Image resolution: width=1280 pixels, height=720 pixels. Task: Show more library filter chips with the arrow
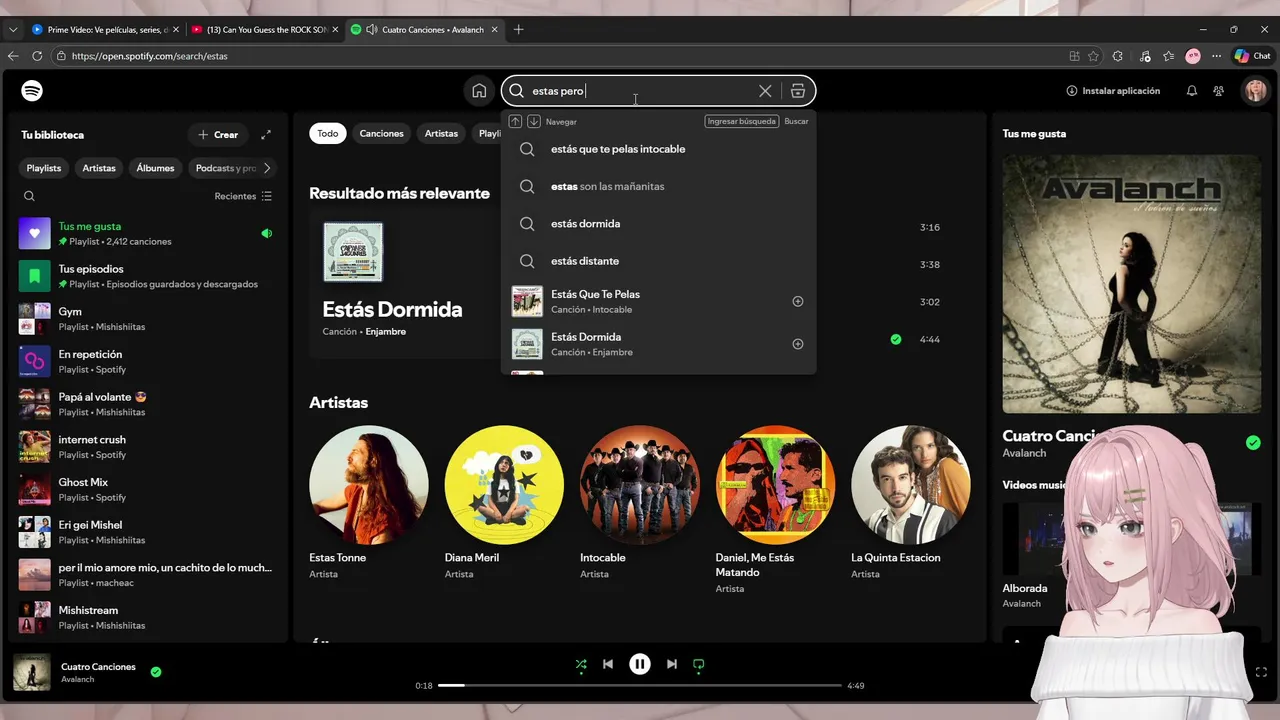pos(267,168)
